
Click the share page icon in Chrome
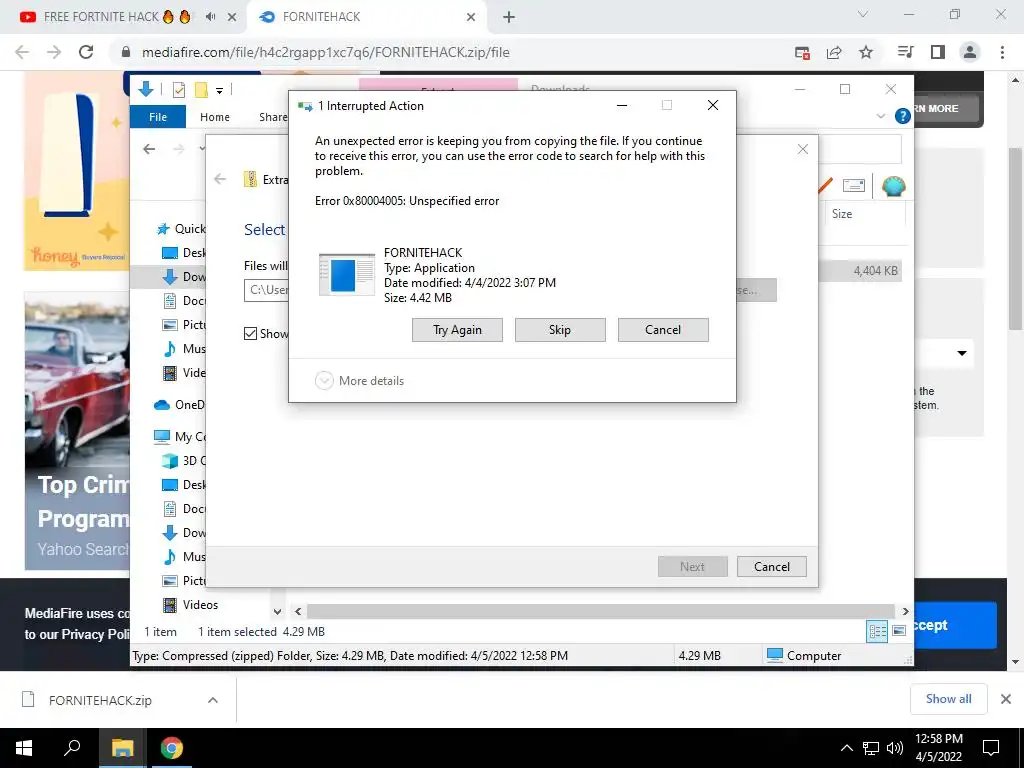[834, 52]
